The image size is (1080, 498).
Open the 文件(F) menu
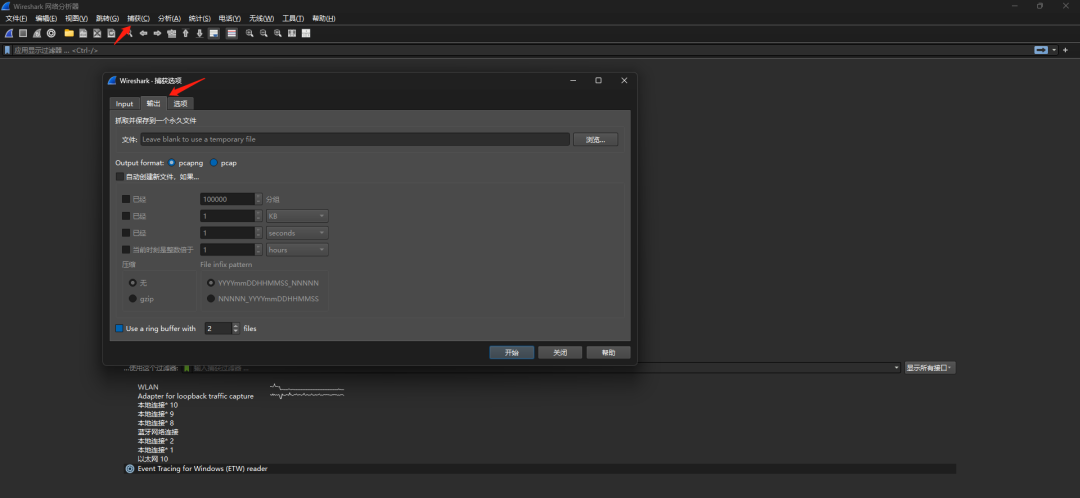click(x=17, y=18)
